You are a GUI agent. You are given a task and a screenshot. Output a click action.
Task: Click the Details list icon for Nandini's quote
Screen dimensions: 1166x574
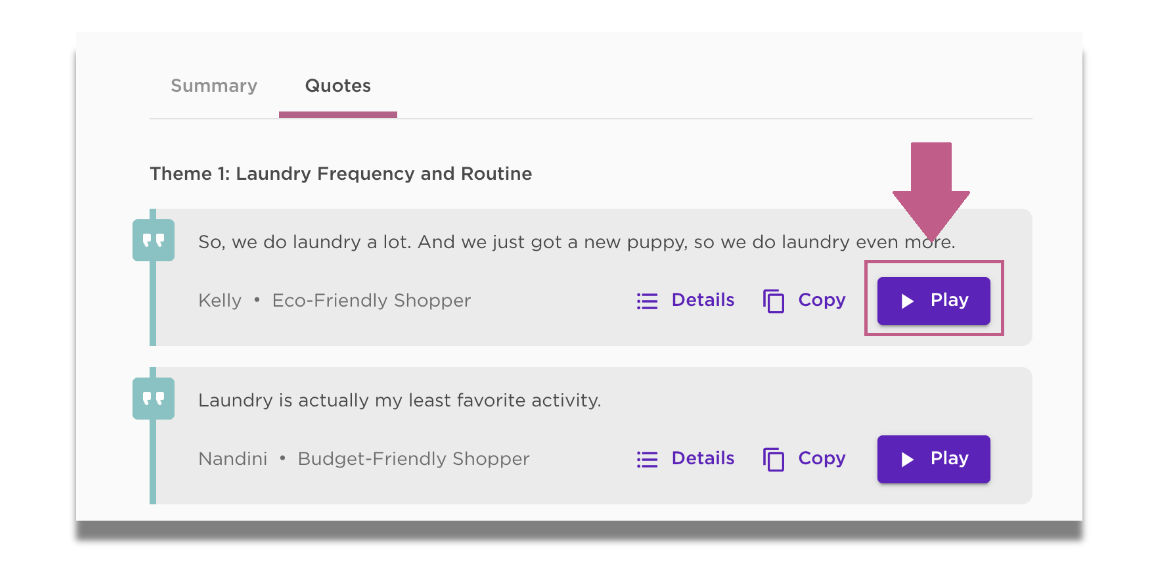(x=647, y=459)
